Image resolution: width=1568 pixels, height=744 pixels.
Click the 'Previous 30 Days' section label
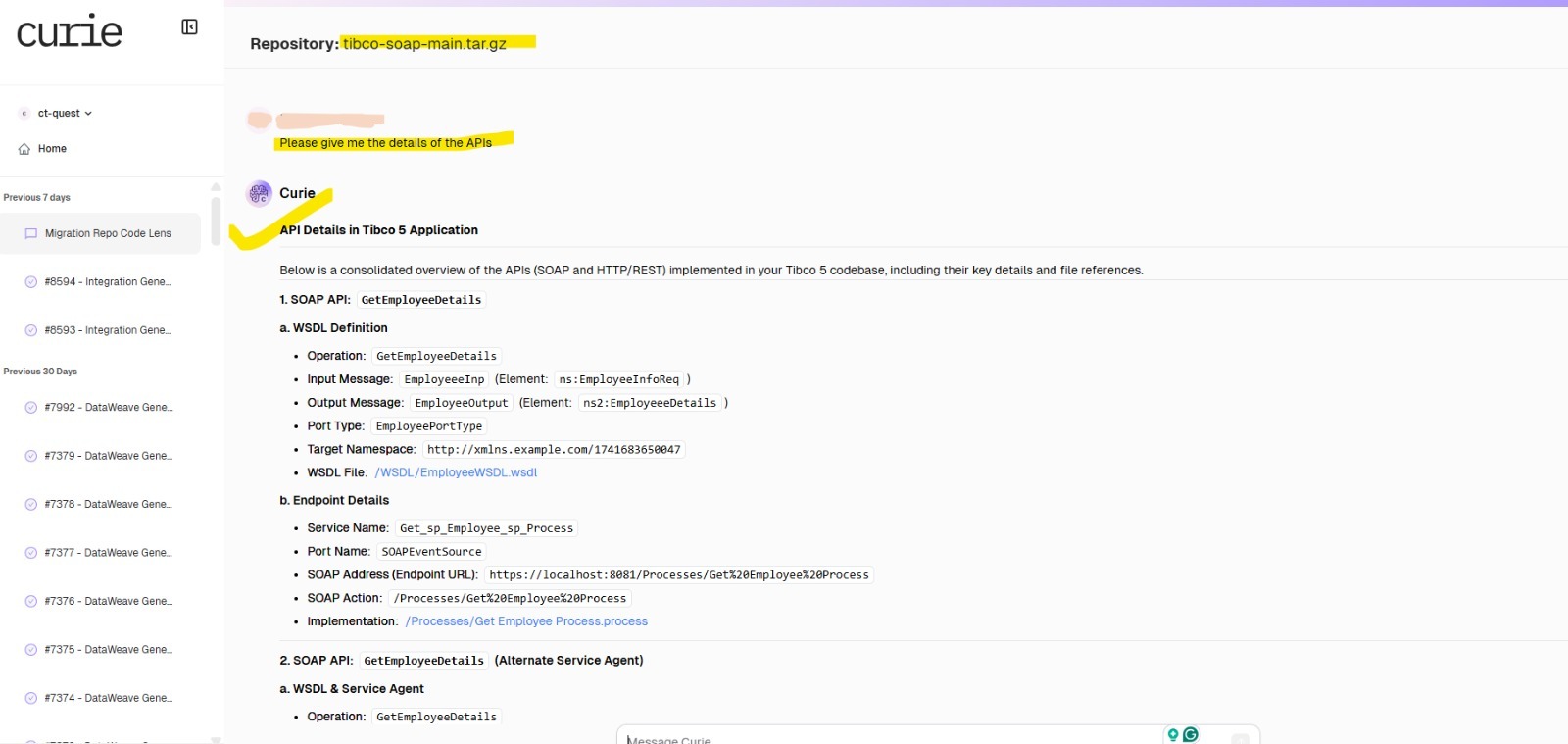(40, 372)
